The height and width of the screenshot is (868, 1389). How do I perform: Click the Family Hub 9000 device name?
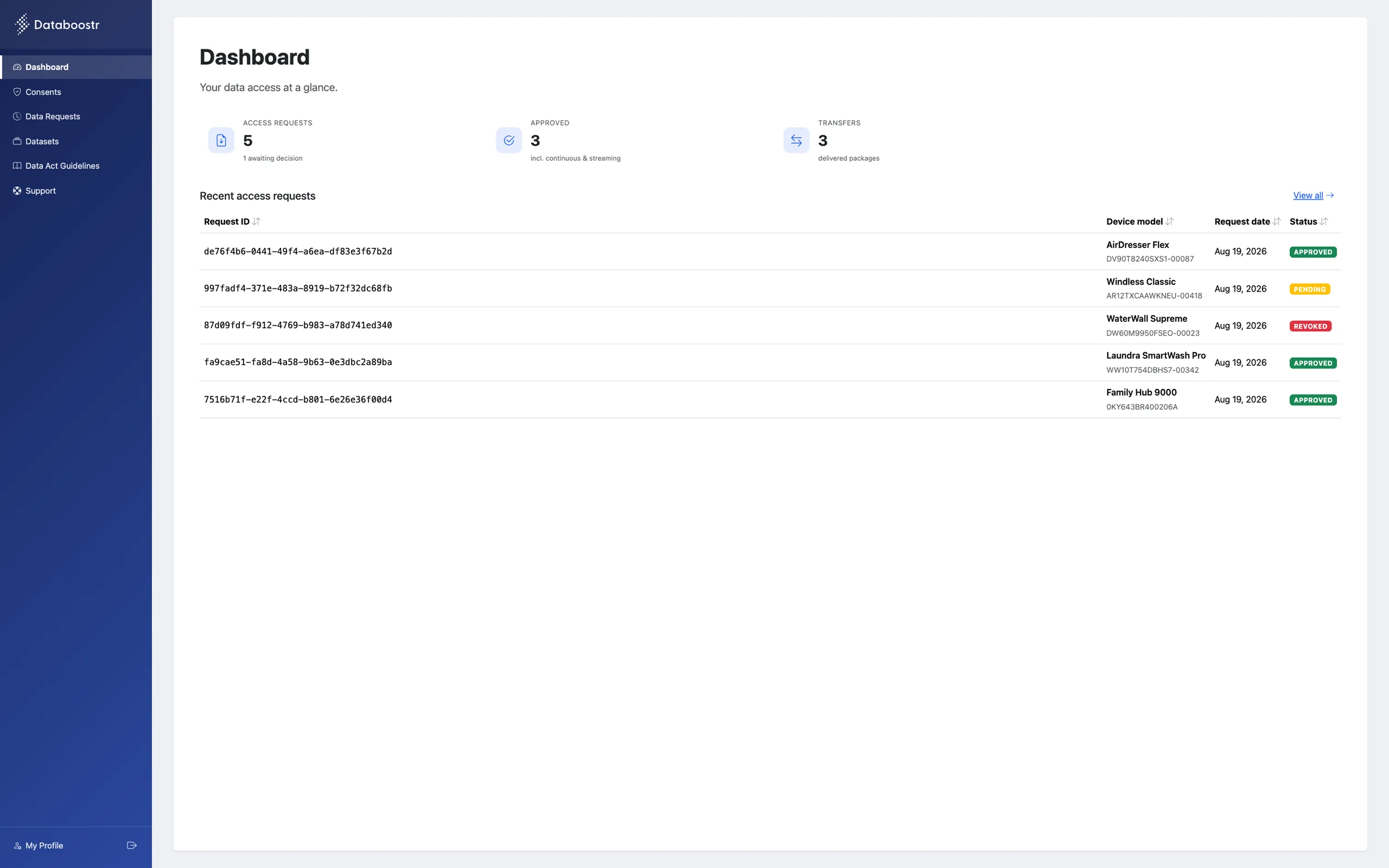[x=1141, y=393]
